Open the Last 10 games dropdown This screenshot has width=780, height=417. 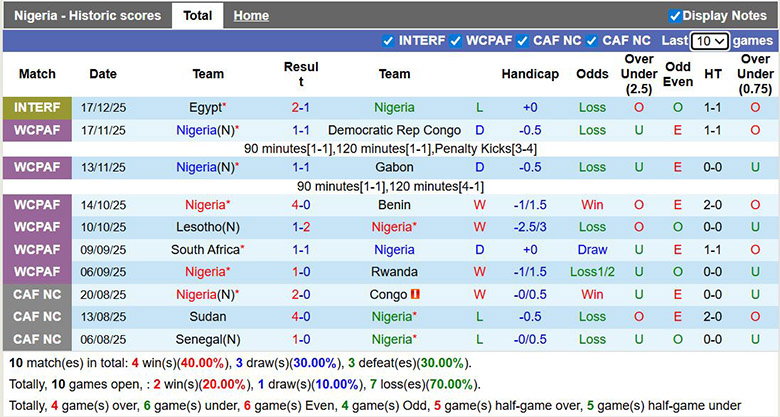pos(709,41)
